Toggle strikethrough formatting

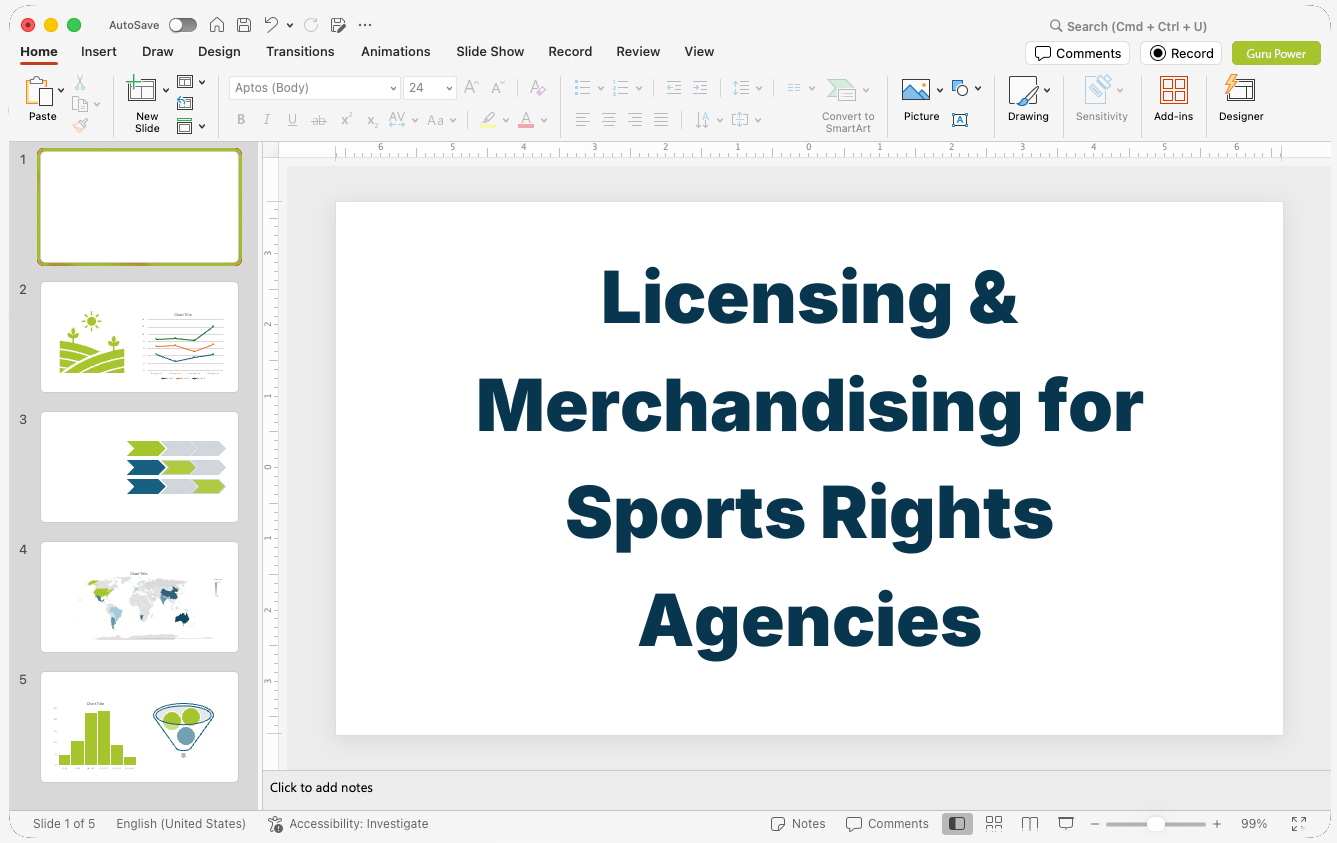(x=319, y=120)
